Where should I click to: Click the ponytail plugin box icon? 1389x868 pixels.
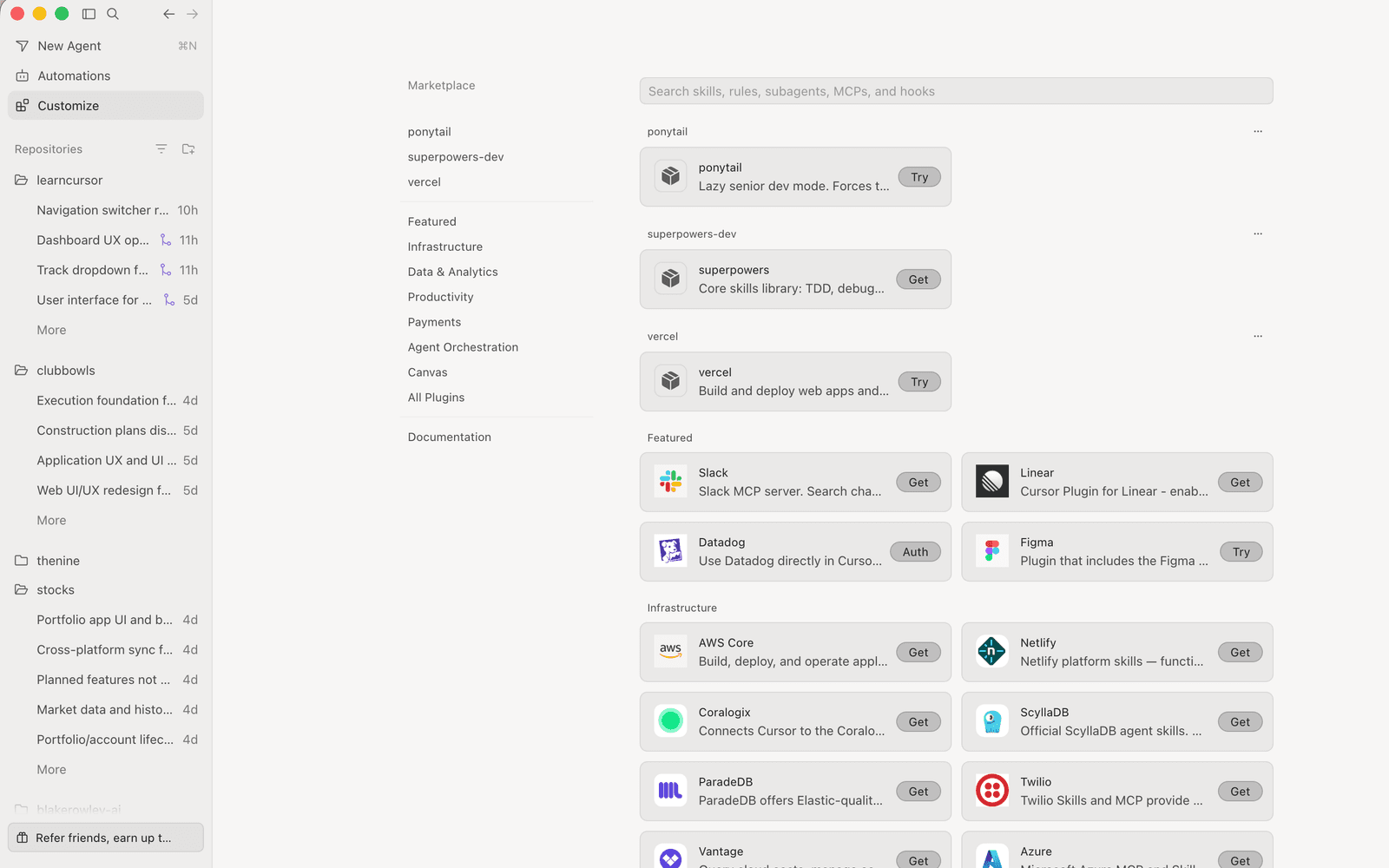coord(670,176)
